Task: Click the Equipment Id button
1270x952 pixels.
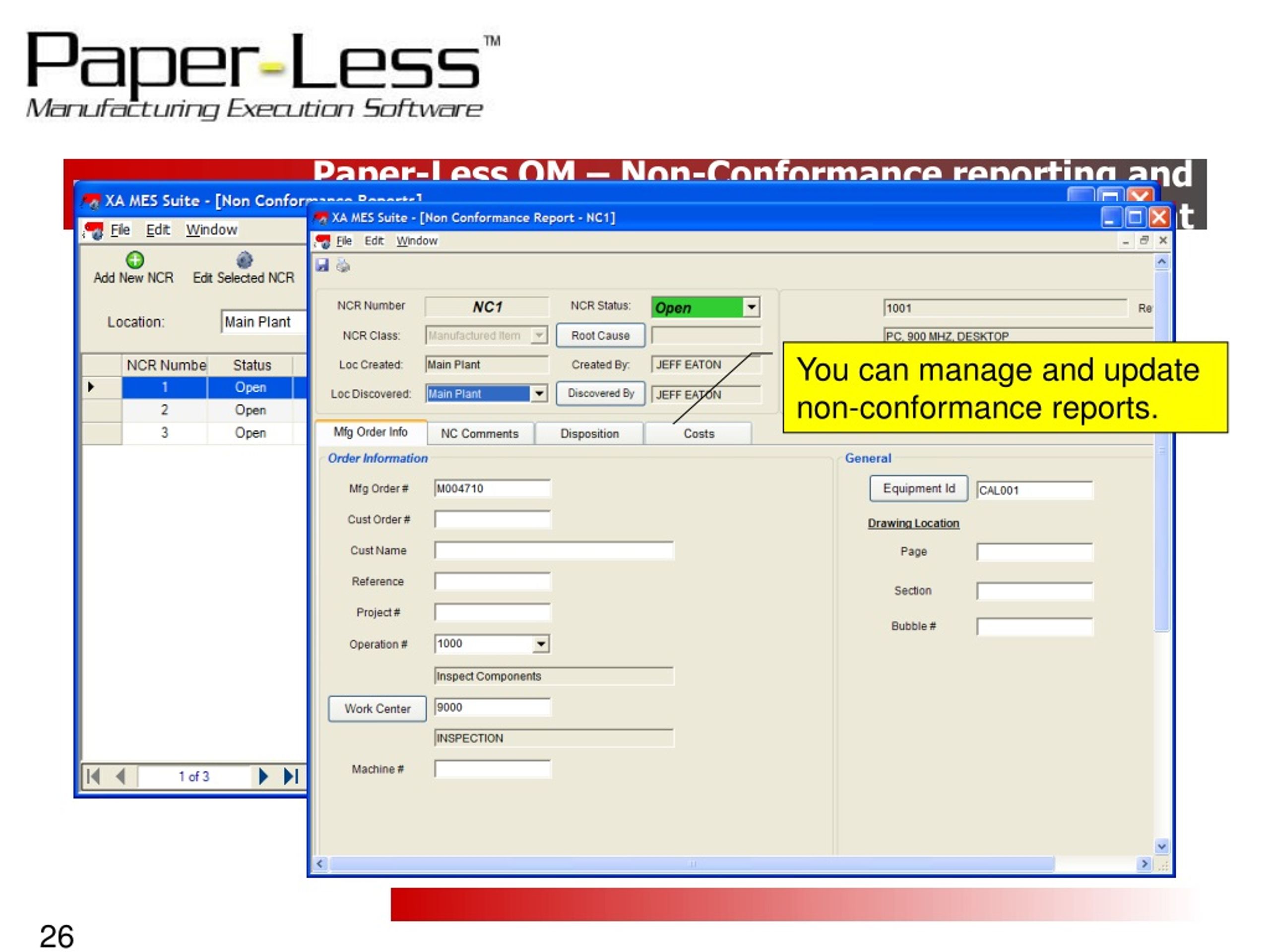Action: (x=919, y=488)
